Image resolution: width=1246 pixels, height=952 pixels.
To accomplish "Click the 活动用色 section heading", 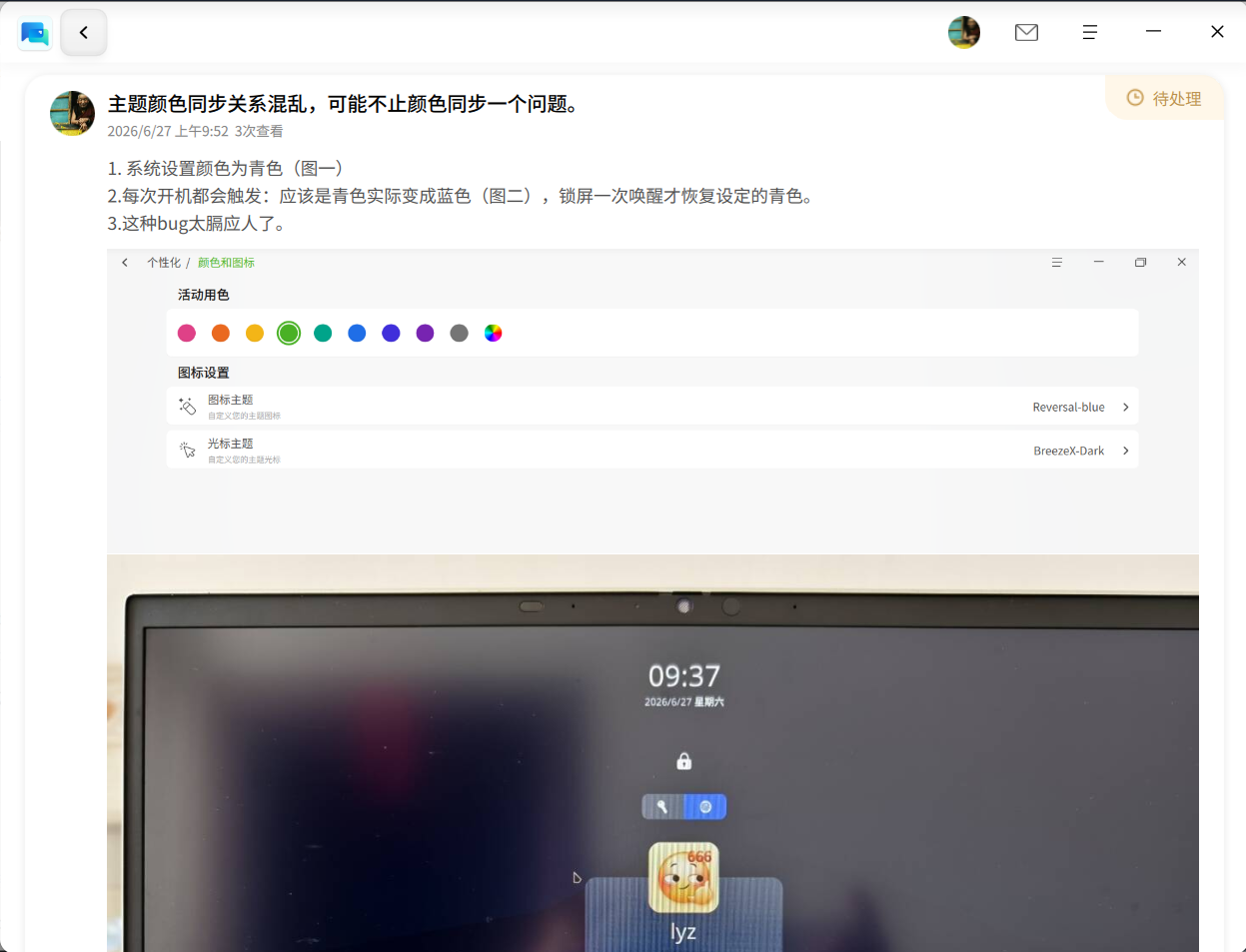I will (204, 295).
